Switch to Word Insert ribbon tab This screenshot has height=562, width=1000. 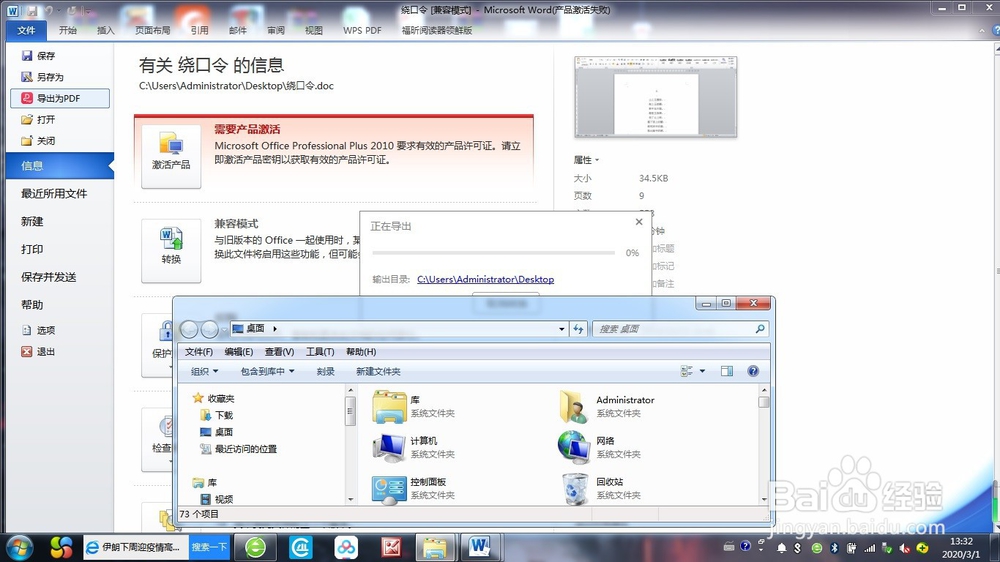tap(105, 30)
